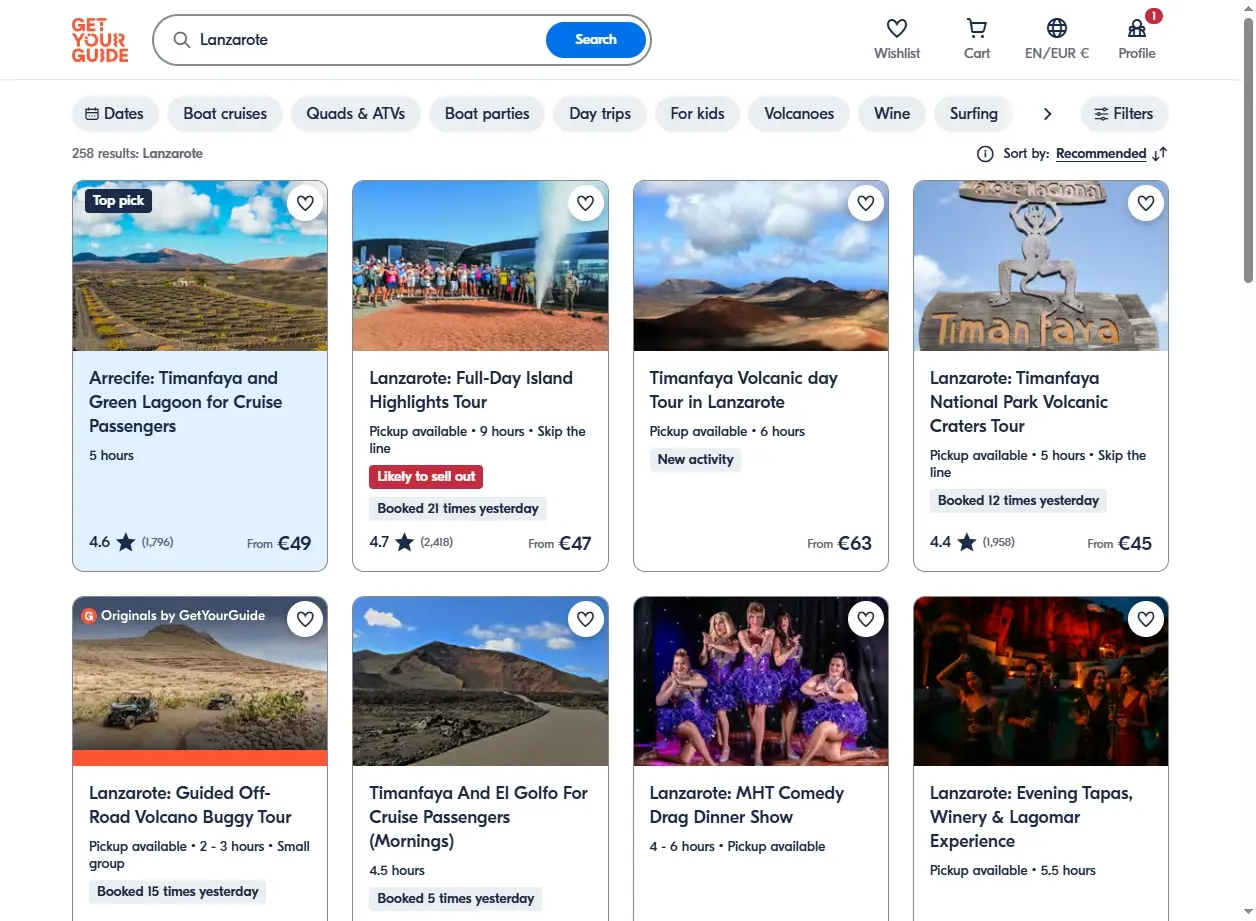Click the star beside the 4.7 rating
The height and width of the screenshot is (921, 1256).
(404, 543)
